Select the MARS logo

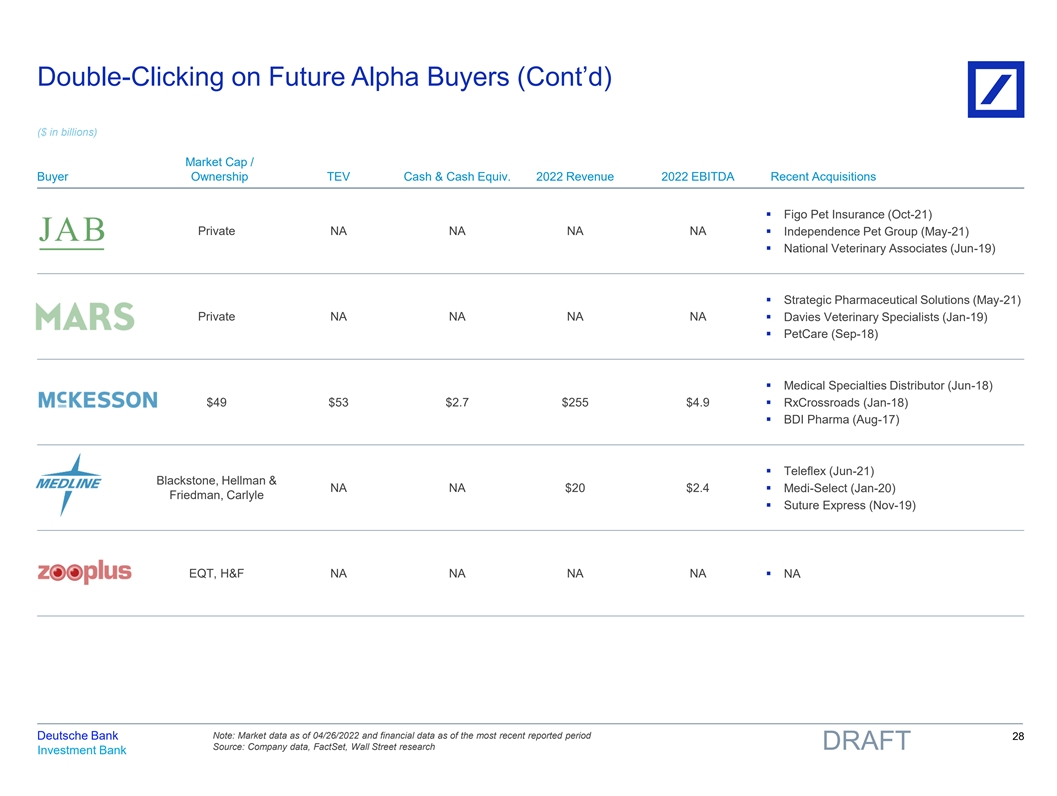[85, 316]
